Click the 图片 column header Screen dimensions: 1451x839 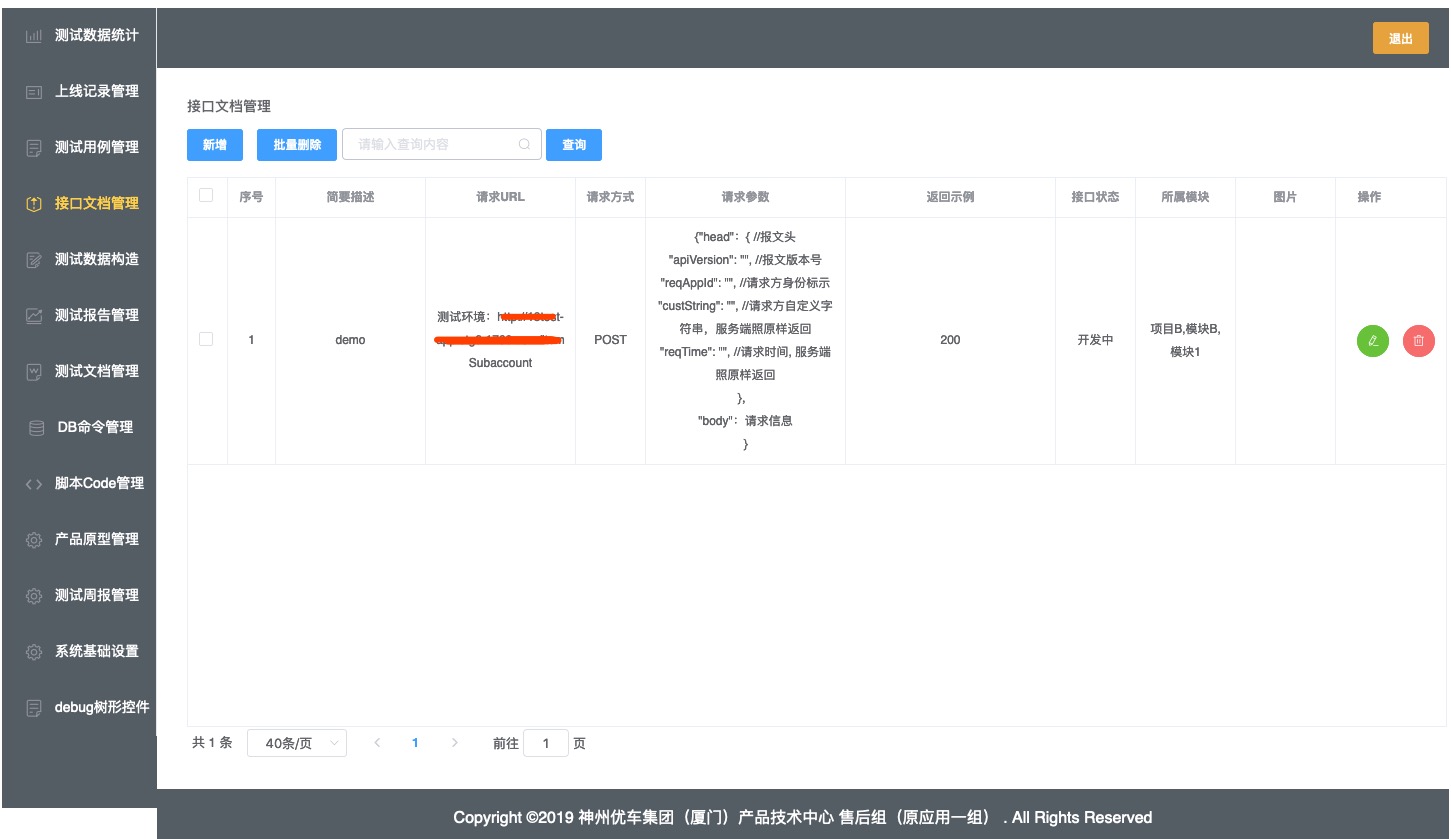(x=1285, y=197)
